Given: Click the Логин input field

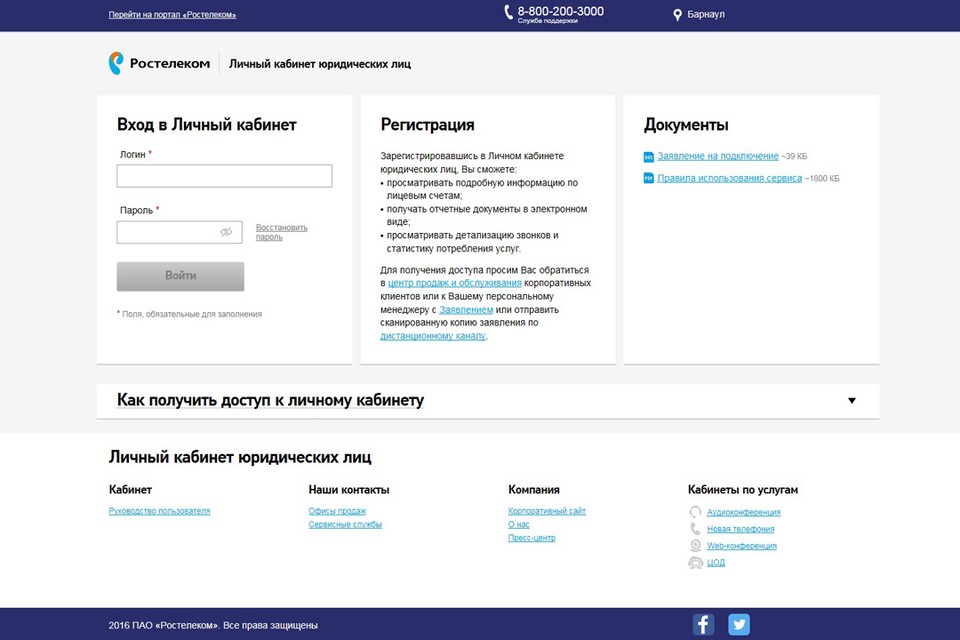Looking at the screenshot, I should pos(224,176).
